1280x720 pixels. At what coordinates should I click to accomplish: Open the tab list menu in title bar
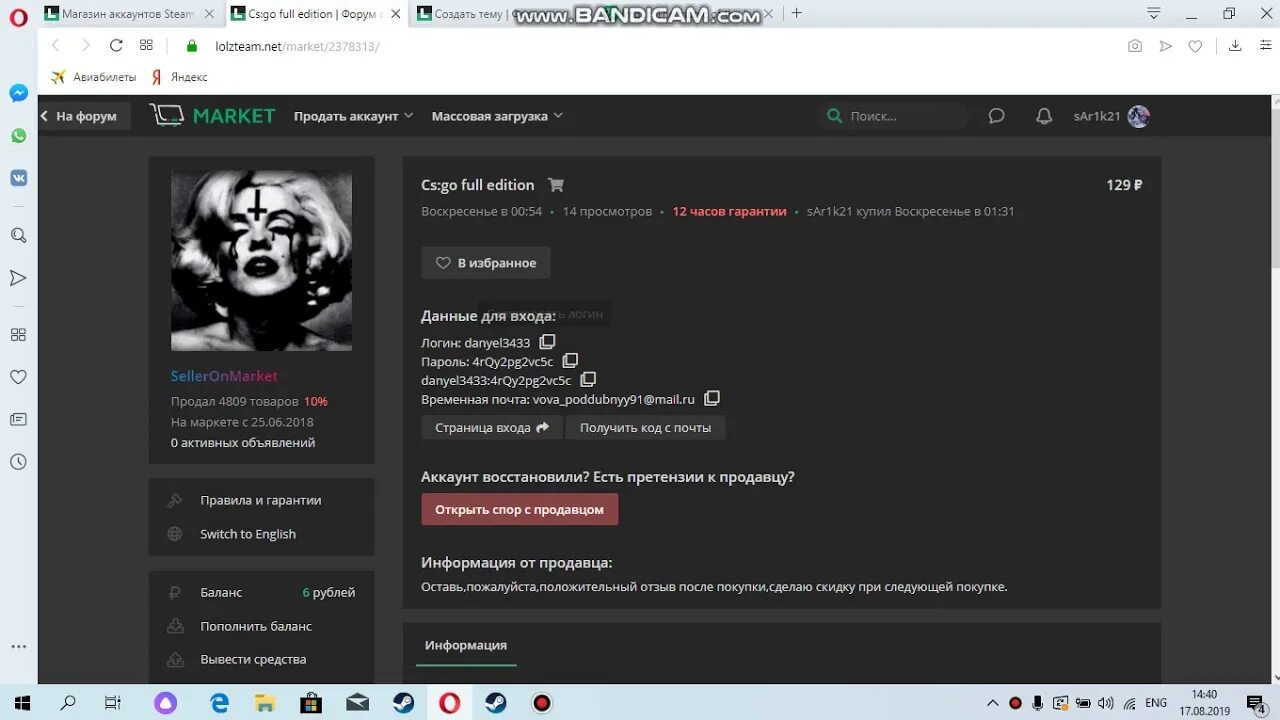1154,14
